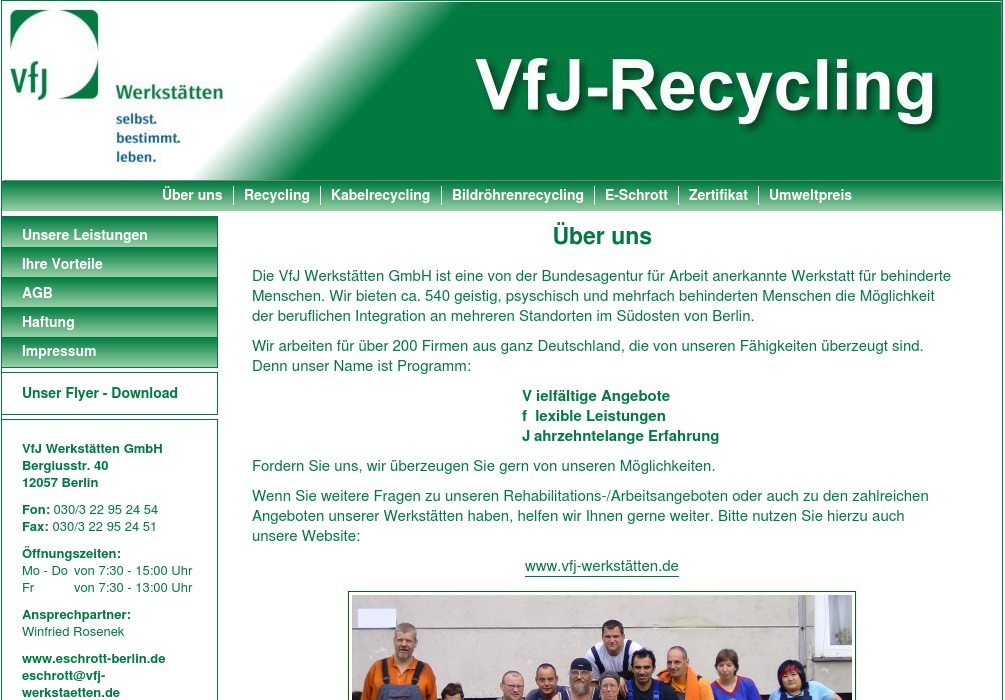Open Unsere Leistungen in the sidebar
Screen dimensions: 1005x700
(84, 234)
